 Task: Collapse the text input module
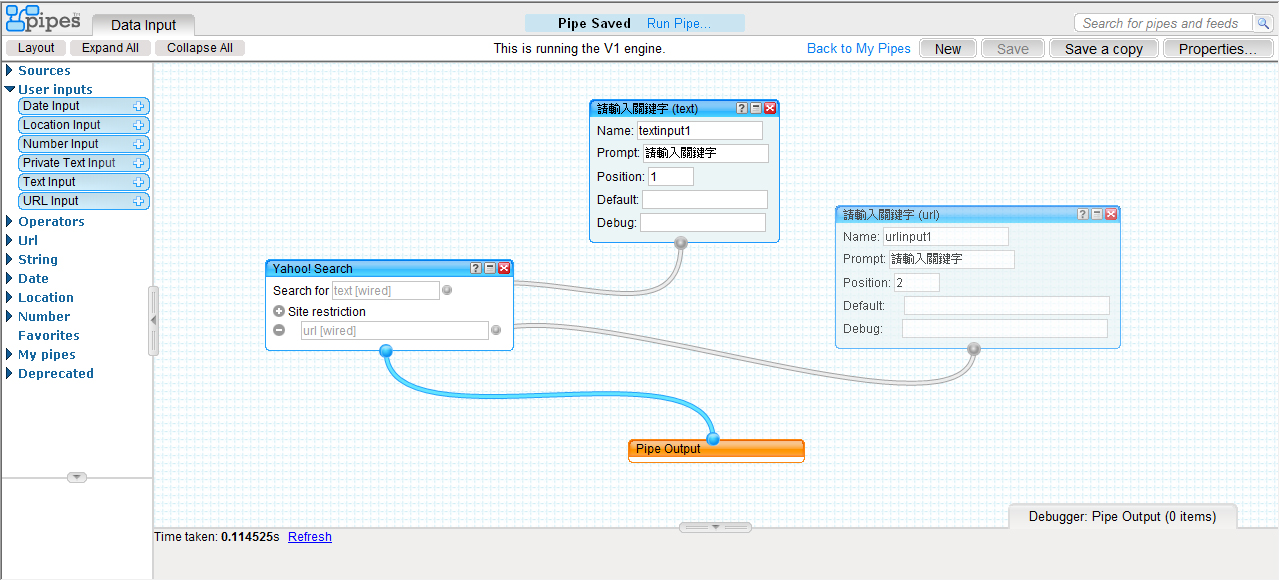(x=756, y=108)
